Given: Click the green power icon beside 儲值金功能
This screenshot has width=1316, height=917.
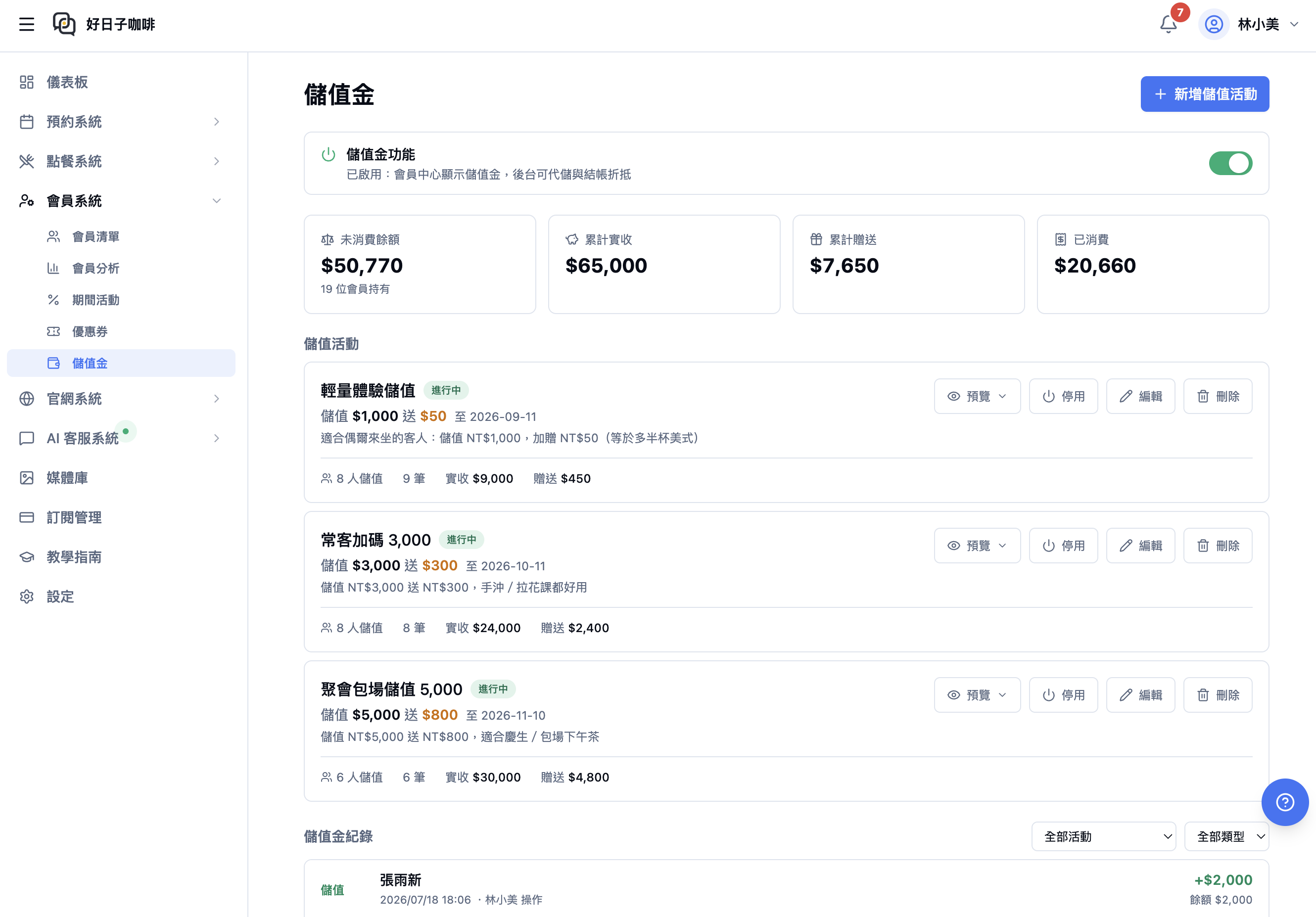Looking at the screenshot, I should pyautogui.click(x=329, y=154).
